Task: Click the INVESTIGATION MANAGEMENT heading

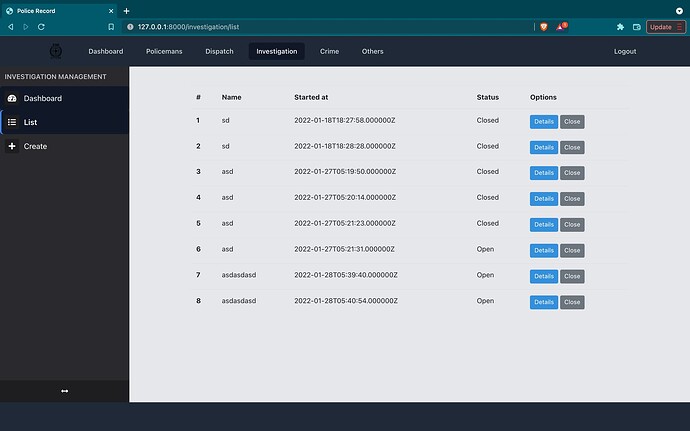Action: tap(55, 77)
